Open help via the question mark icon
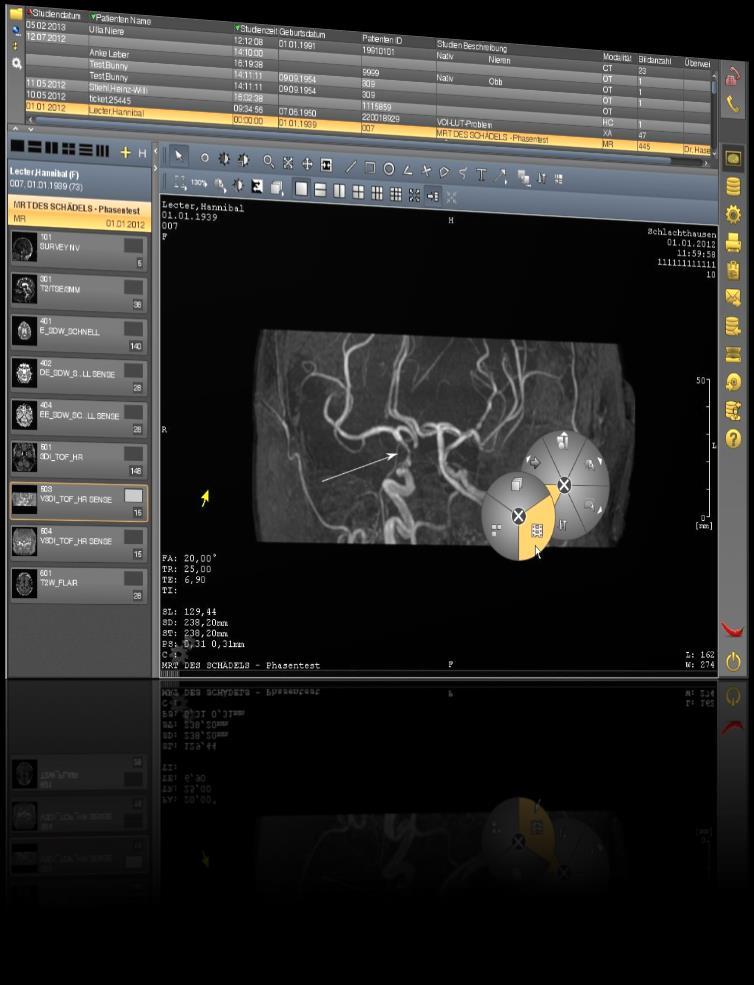The height and width of the screenshot is (985, 754). [x=733, y=438]
